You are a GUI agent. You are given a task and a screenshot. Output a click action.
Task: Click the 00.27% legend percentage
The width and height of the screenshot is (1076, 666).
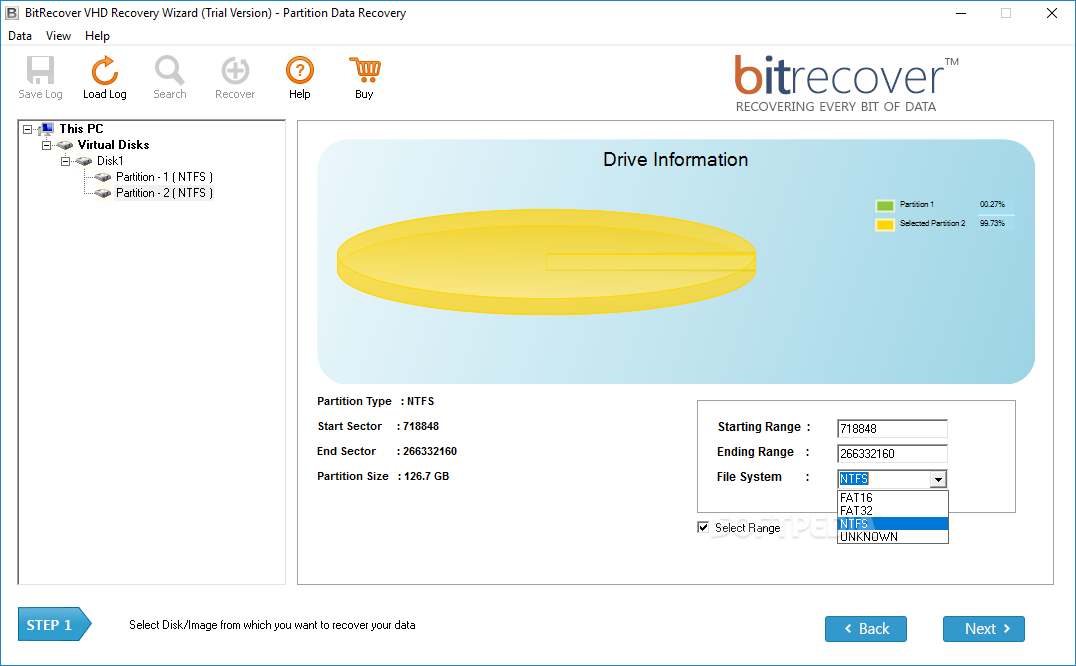click(992, 204)
